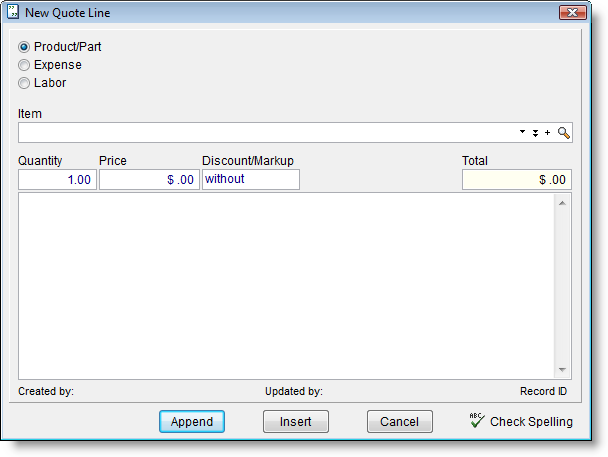Click the plus icon to add new item
The width and height of the screenshot is (608, 457).
548,133
